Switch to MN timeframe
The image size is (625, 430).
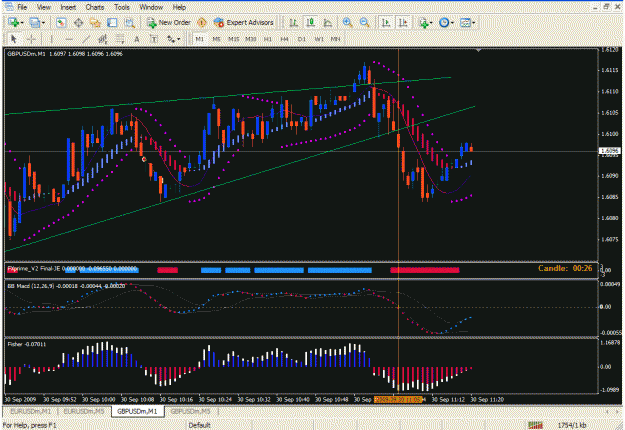336,39
